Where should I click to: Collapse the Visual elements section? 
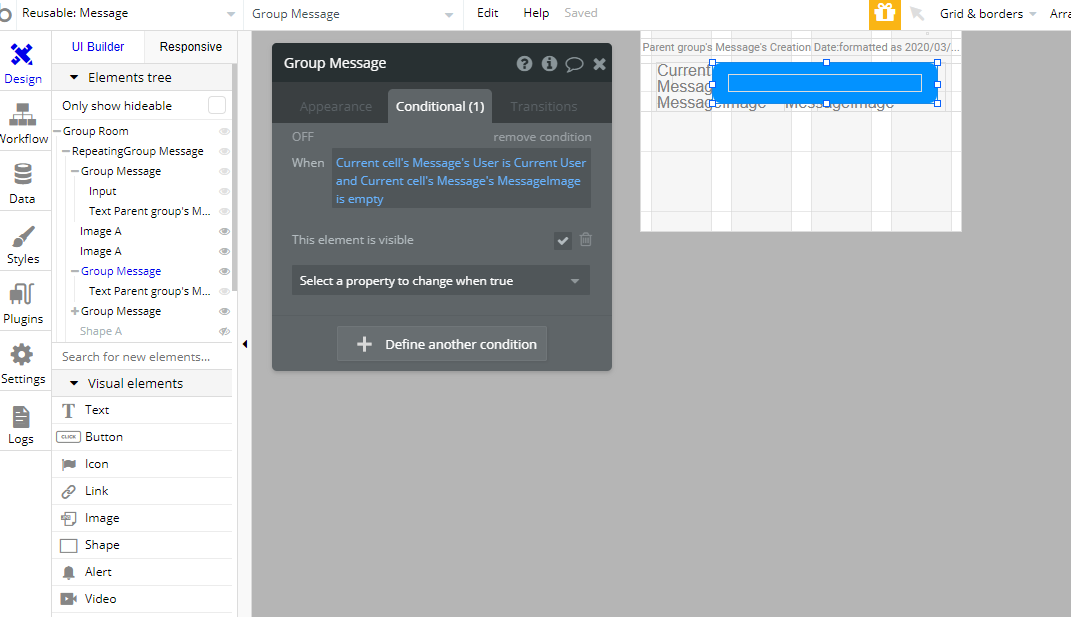pyautogui.click(x=74, y=383)
